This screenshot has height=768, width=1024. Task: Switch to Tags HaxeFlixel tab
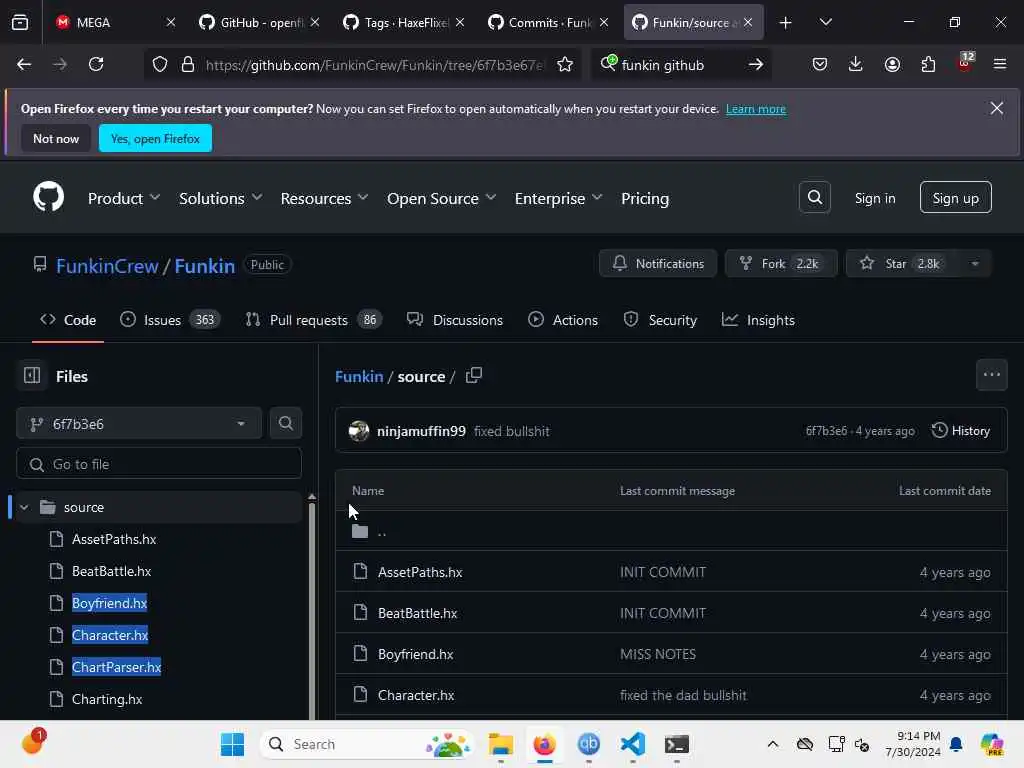pyautogui.click(x=405, y=22)
